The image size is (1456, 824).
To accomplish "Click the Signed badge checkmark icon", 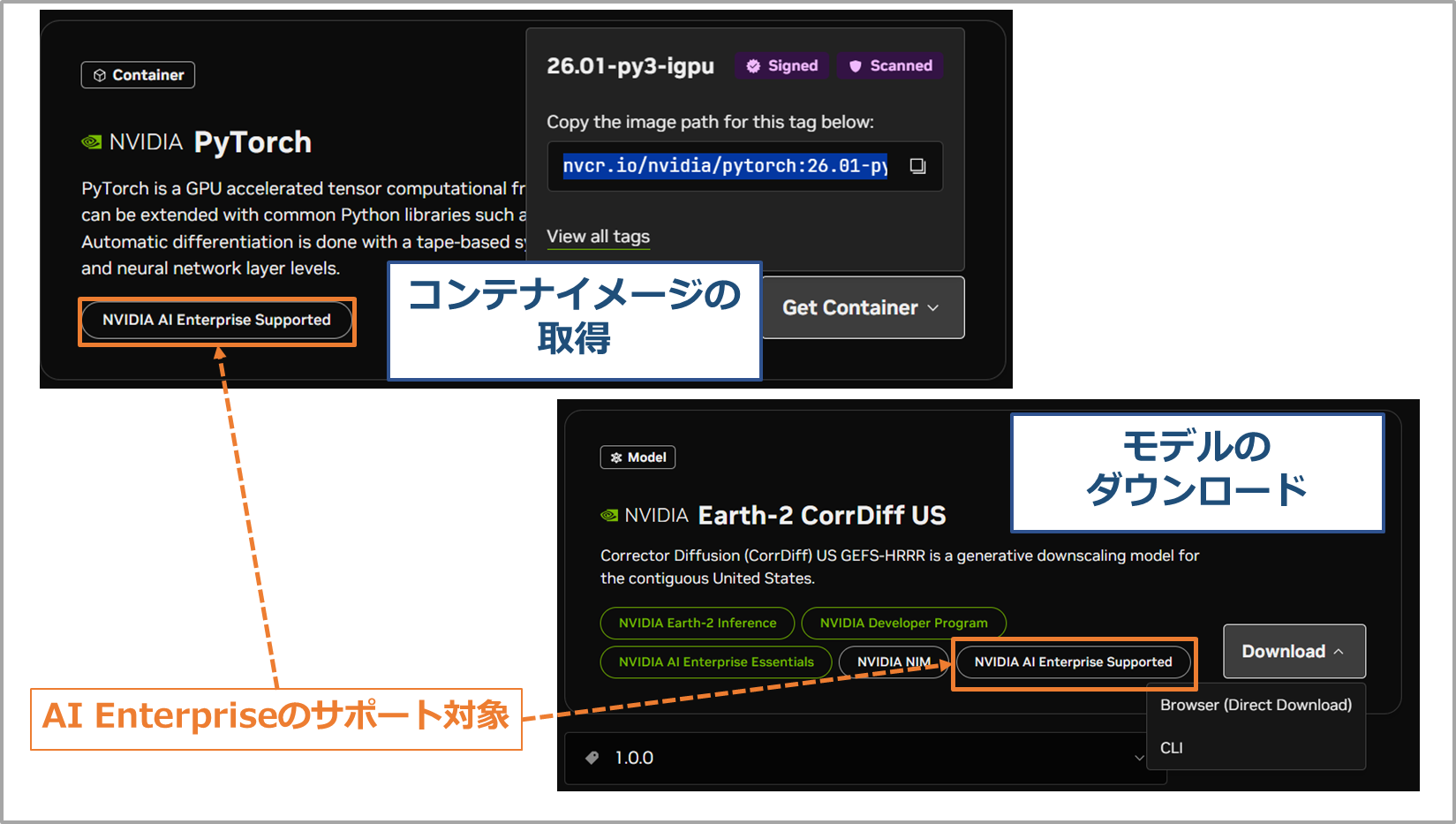I will pyautogui.click(x=753, y=66).
